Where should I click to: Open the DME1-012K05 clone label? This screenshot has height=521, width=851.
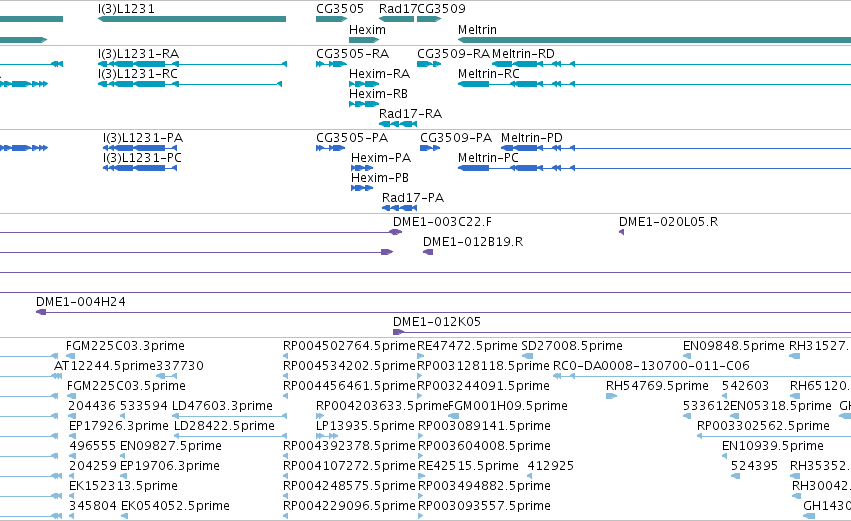pos(437,322)
